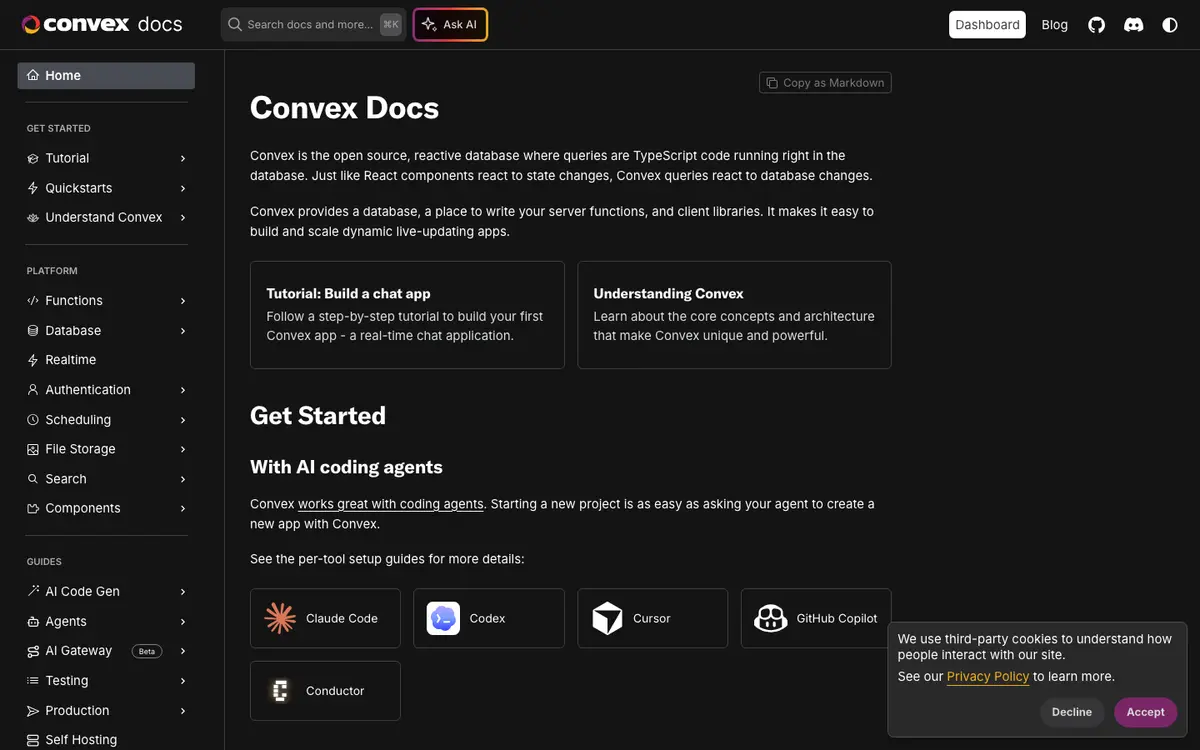
Task: Open the Codex setup card
Action: 489,618
